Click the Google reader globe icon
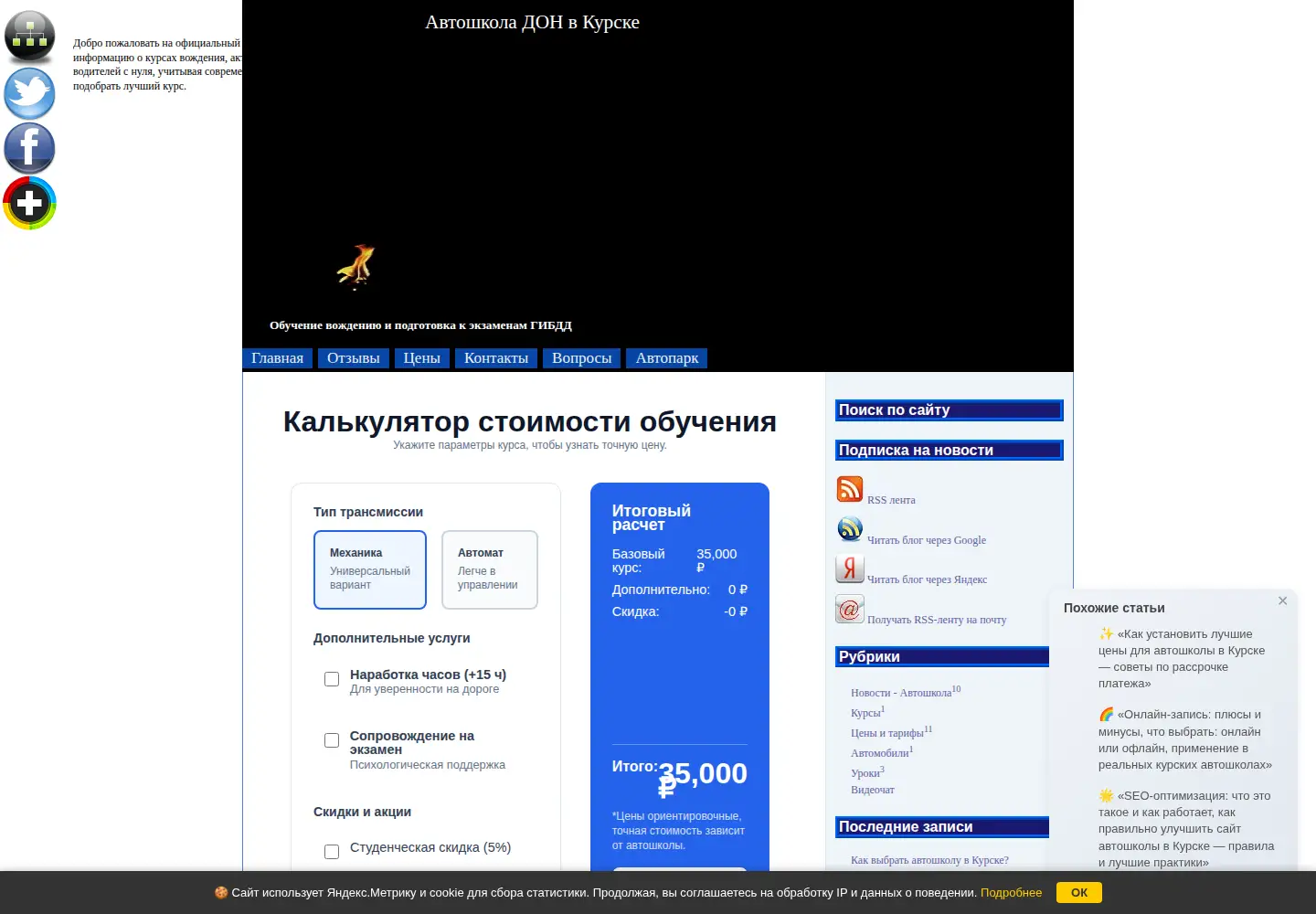1316x914 pixels. pos(850,529)
